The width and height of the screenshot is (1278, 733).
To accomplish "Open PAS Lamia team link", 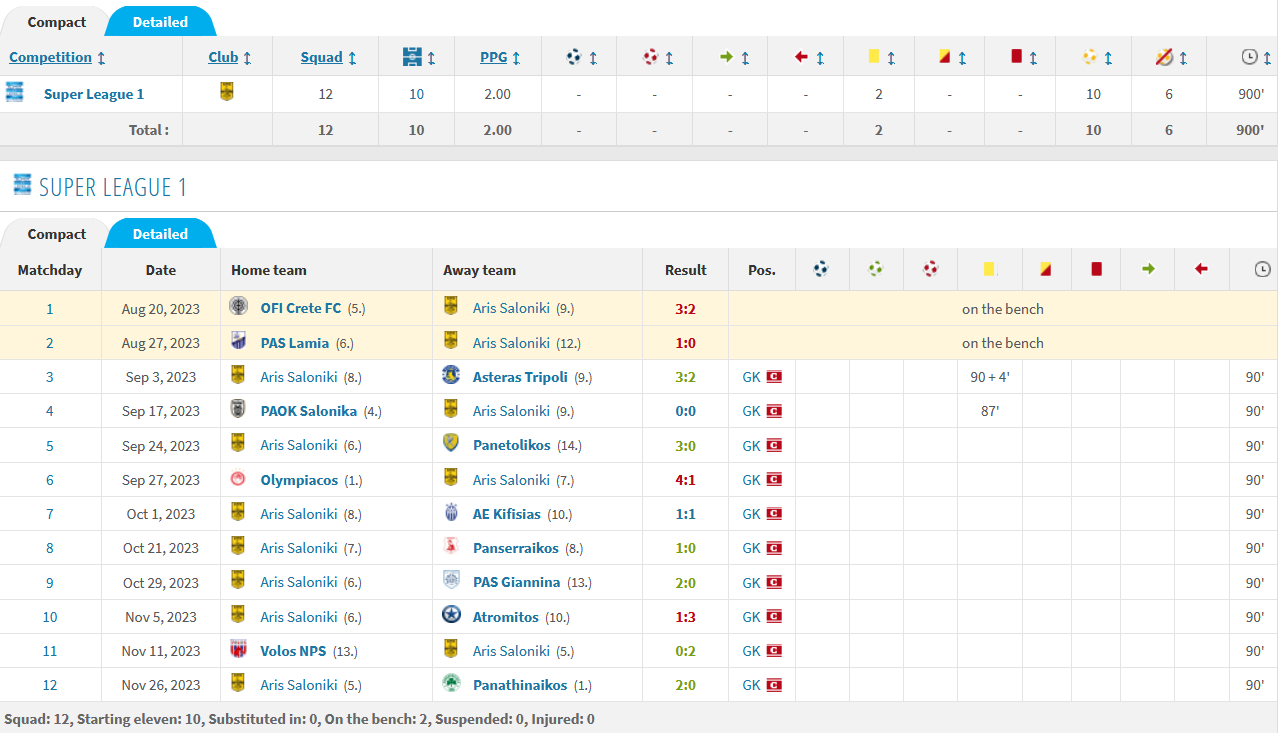I will [294, 343].
